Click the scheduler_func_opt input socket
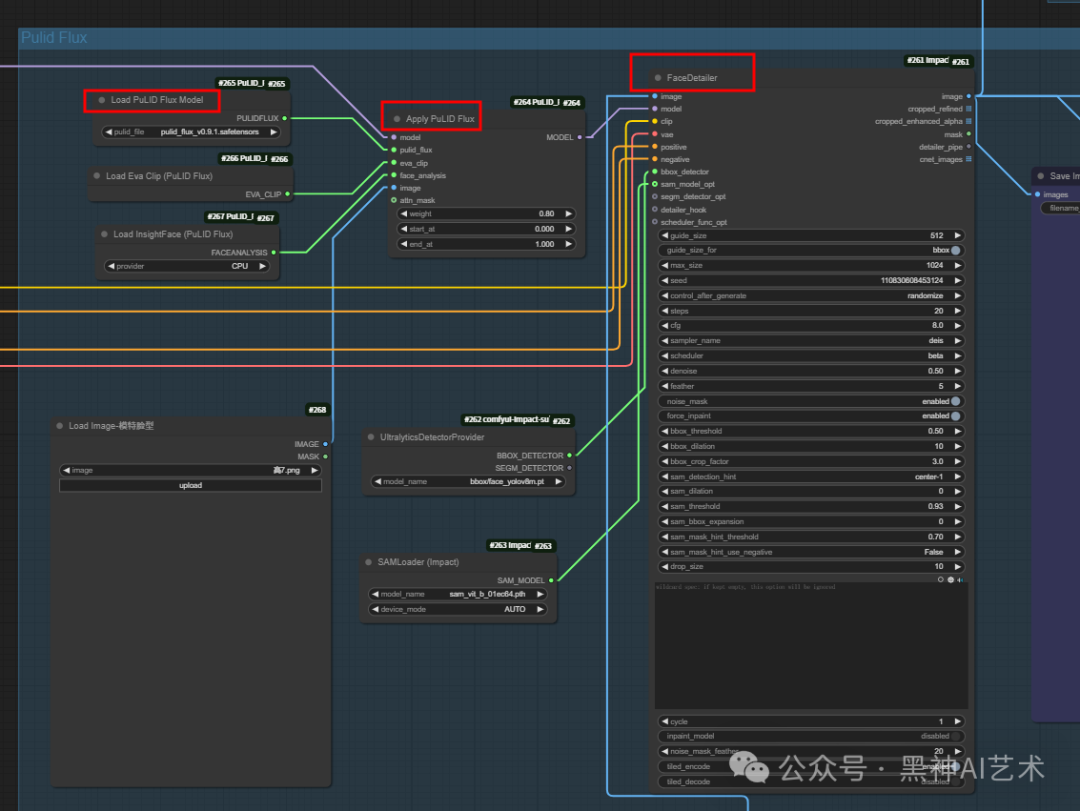Viewport: 1080px width, 811px height. [x=654, y=222]
